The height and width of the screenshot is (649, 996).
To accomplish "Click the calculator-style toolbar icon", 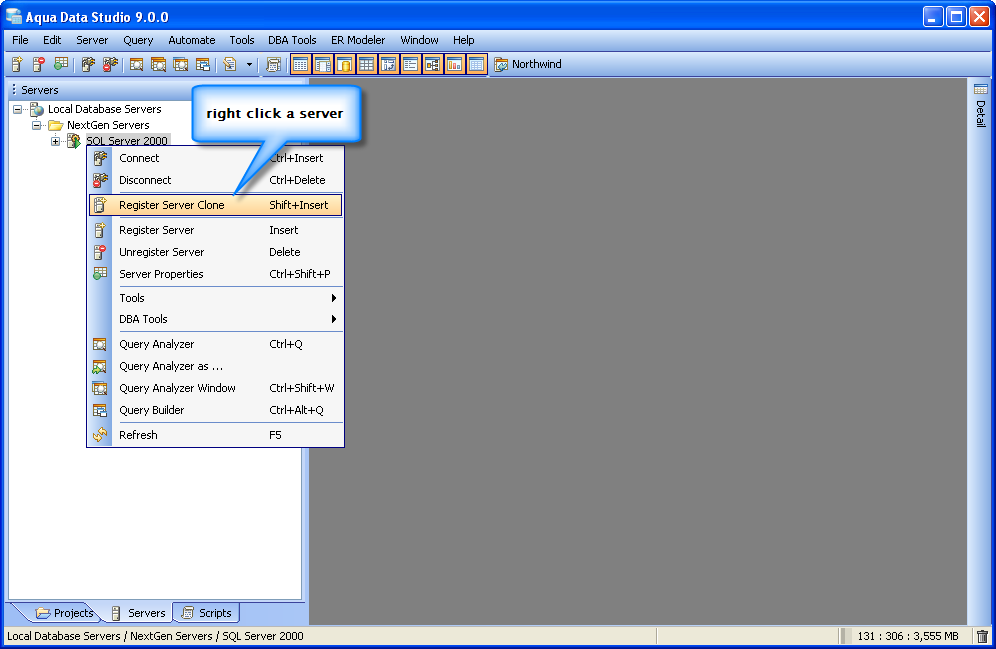I will 273,64.
